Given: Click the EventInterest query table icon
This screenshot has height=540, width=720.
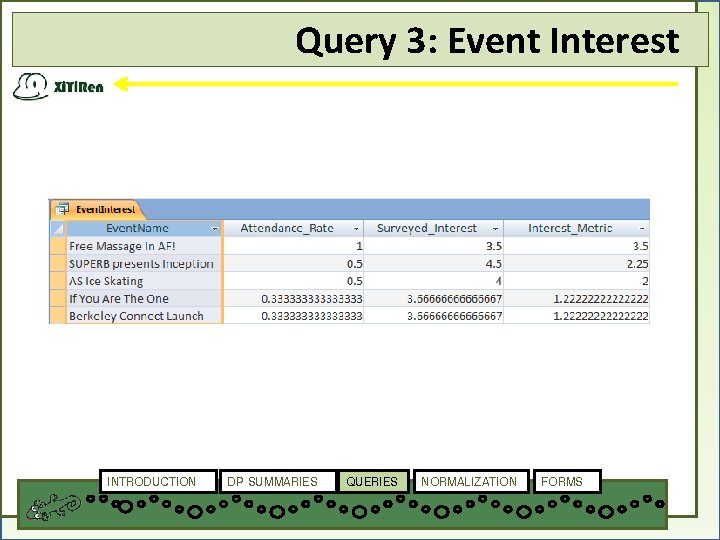Looking at the screenshot, I should click(62, 209).
